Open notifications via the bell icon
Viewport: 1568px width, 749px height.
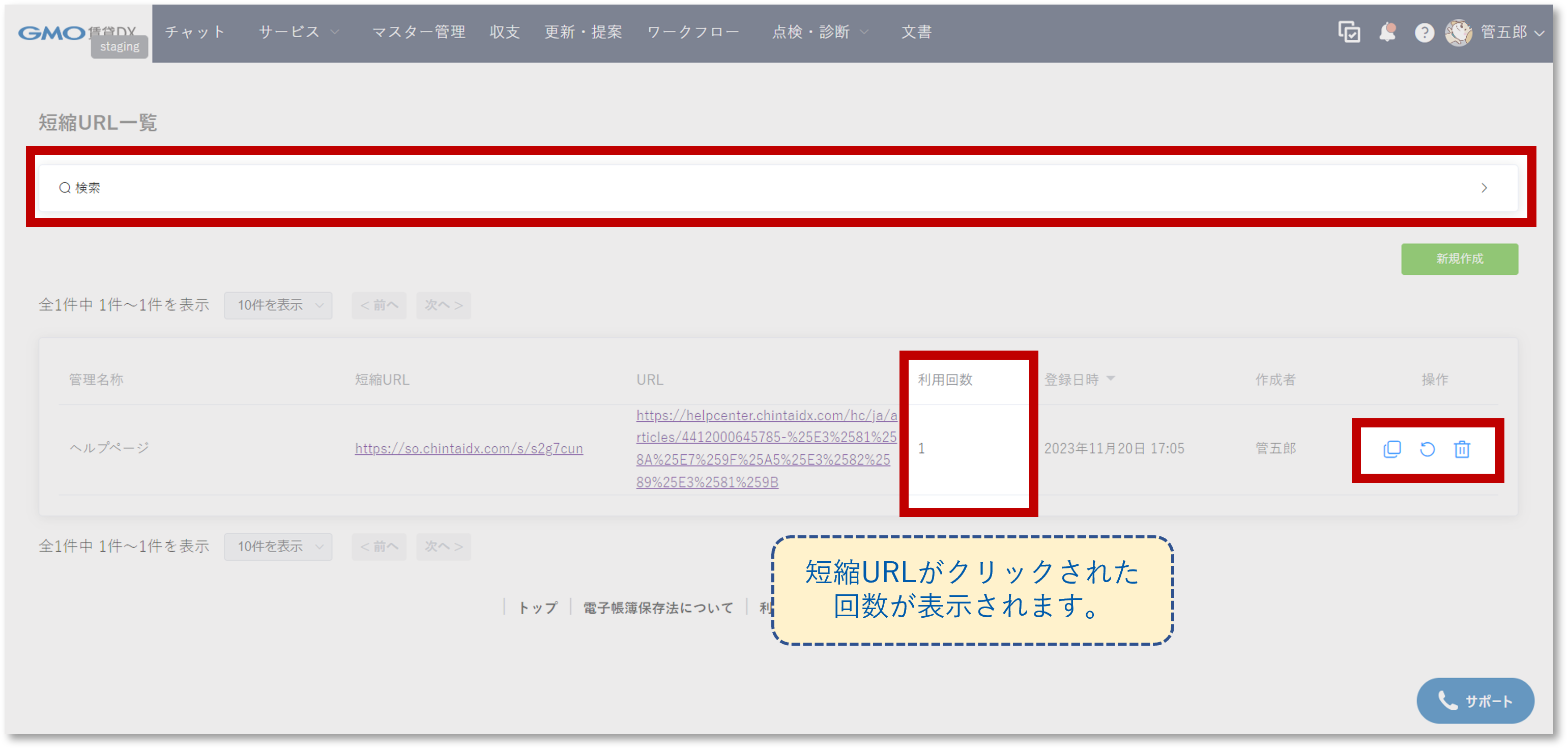coord(1388,32)
